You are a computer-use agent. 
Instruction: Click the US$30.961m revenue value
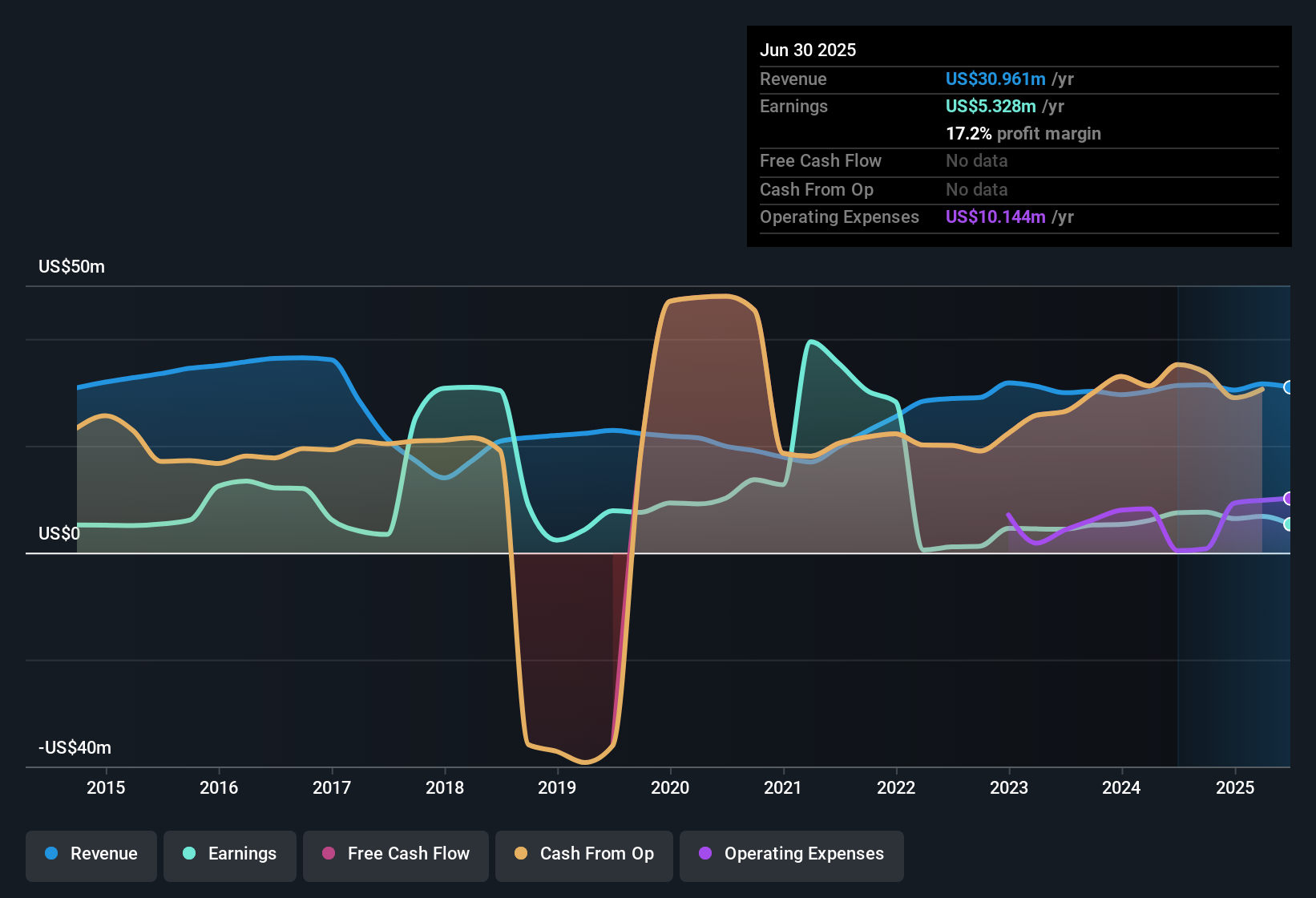pyautogui.click(x=995, y=79)
